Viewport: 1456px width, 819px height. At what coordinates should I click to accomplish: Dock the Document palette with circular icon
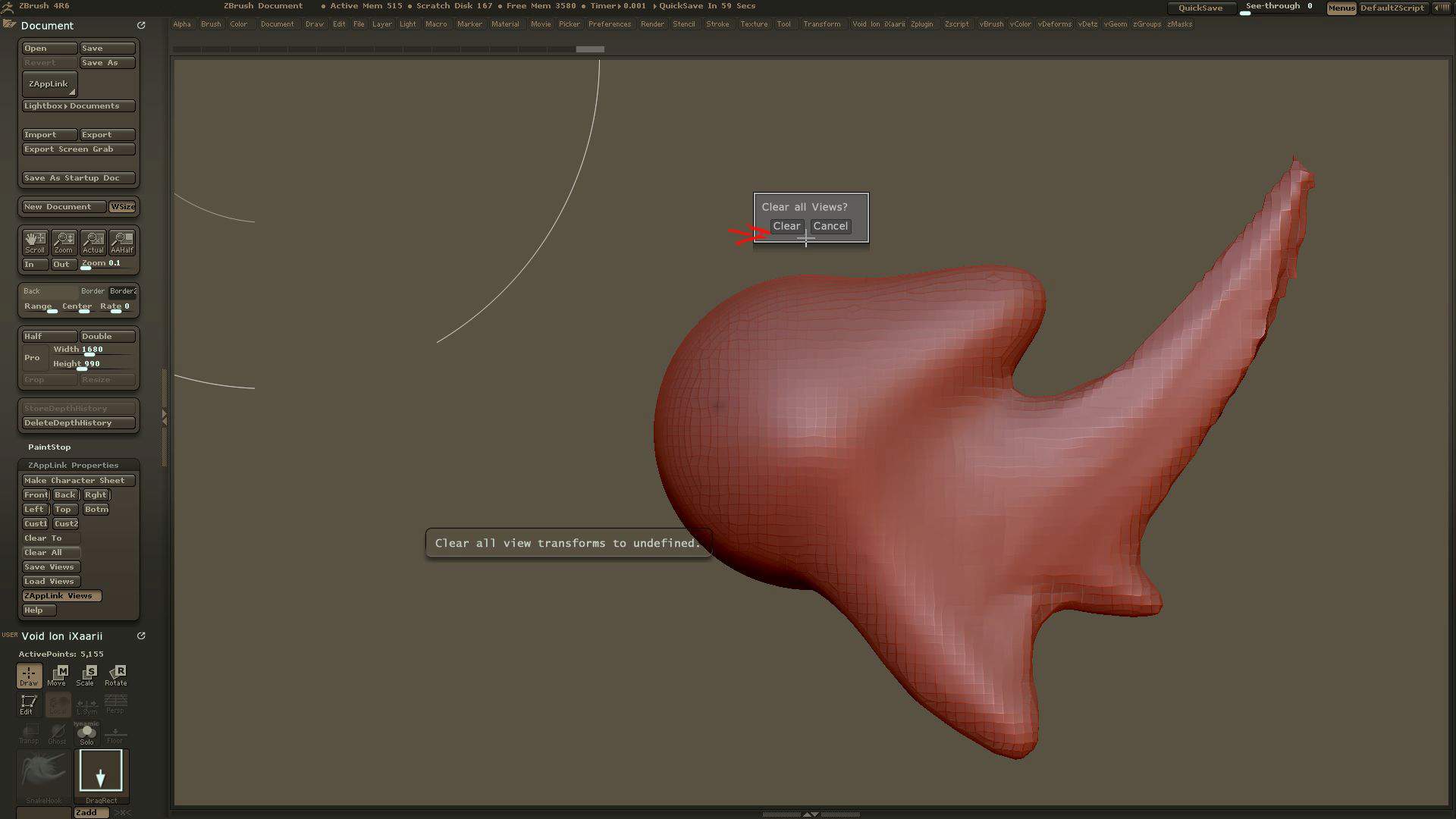(141, 26)
